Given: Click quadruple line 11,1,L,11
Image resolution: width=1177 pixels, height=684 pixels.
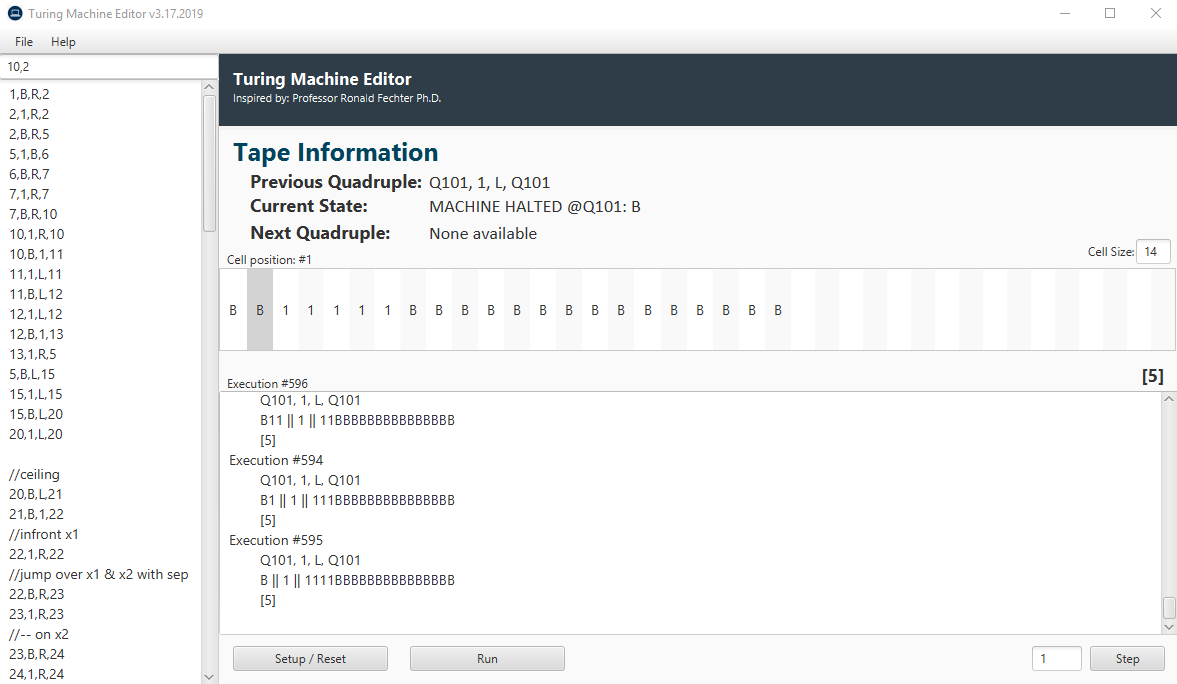Looking at the screenshot, I should pos(35,274).
